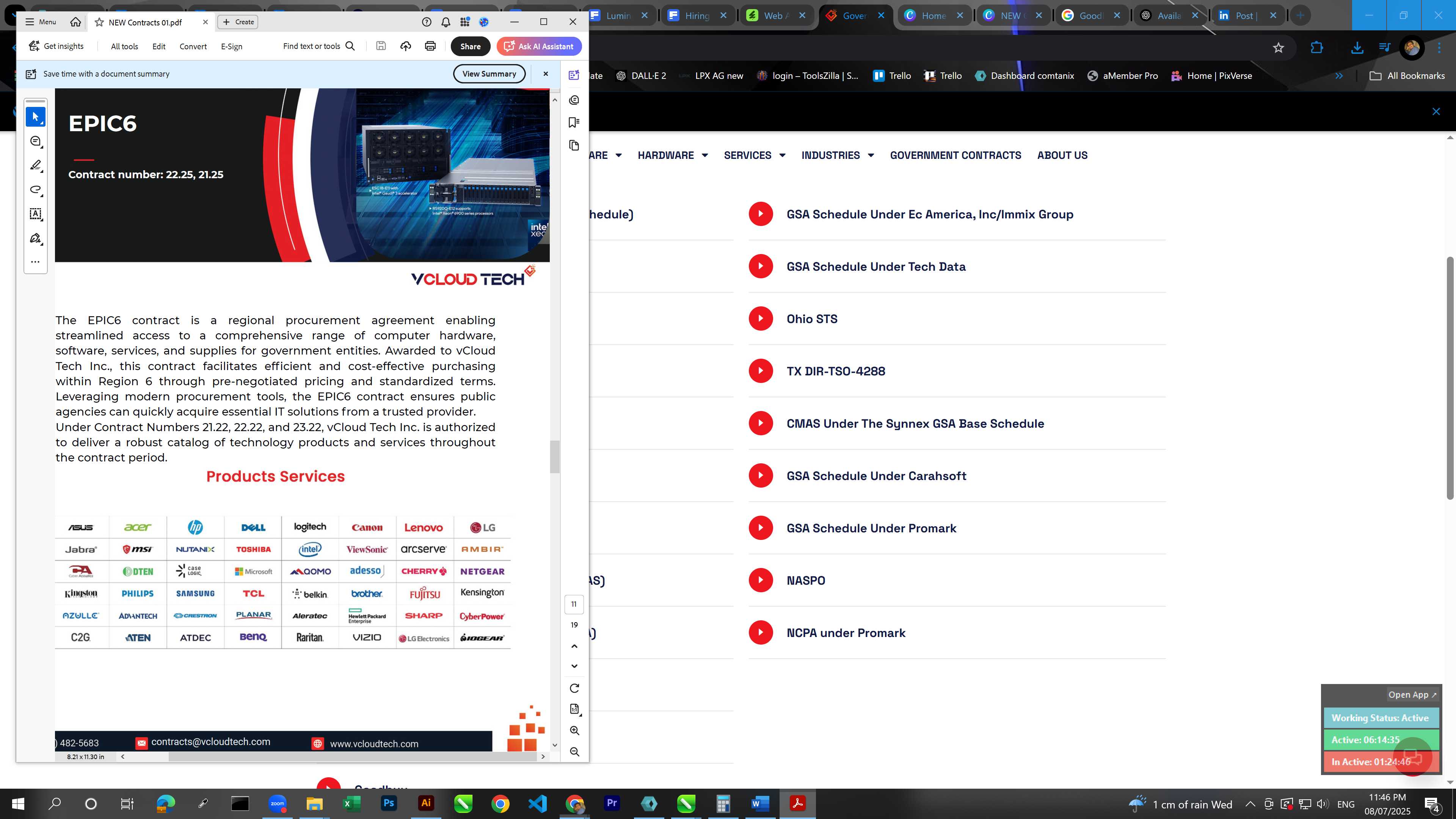Click the cloud upload icon in Acrobat

[406, 46]
